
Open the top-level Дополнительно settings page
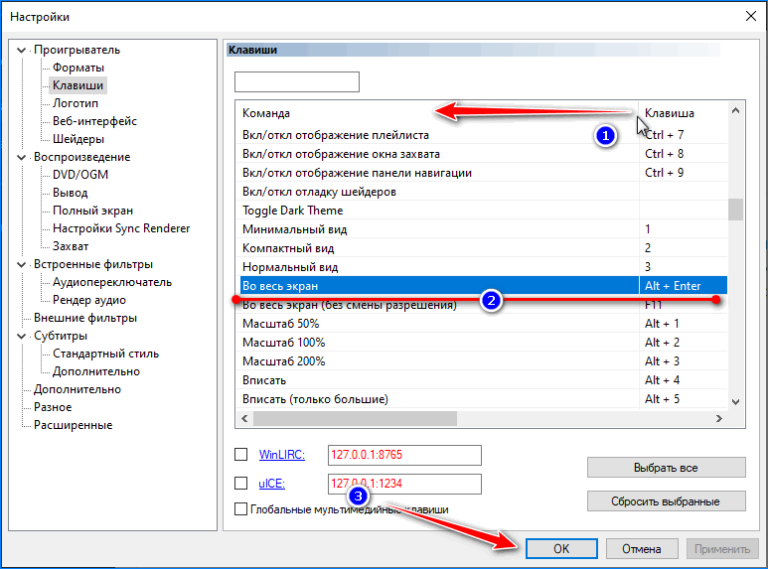pyautogui.click(x=77, y=389)
